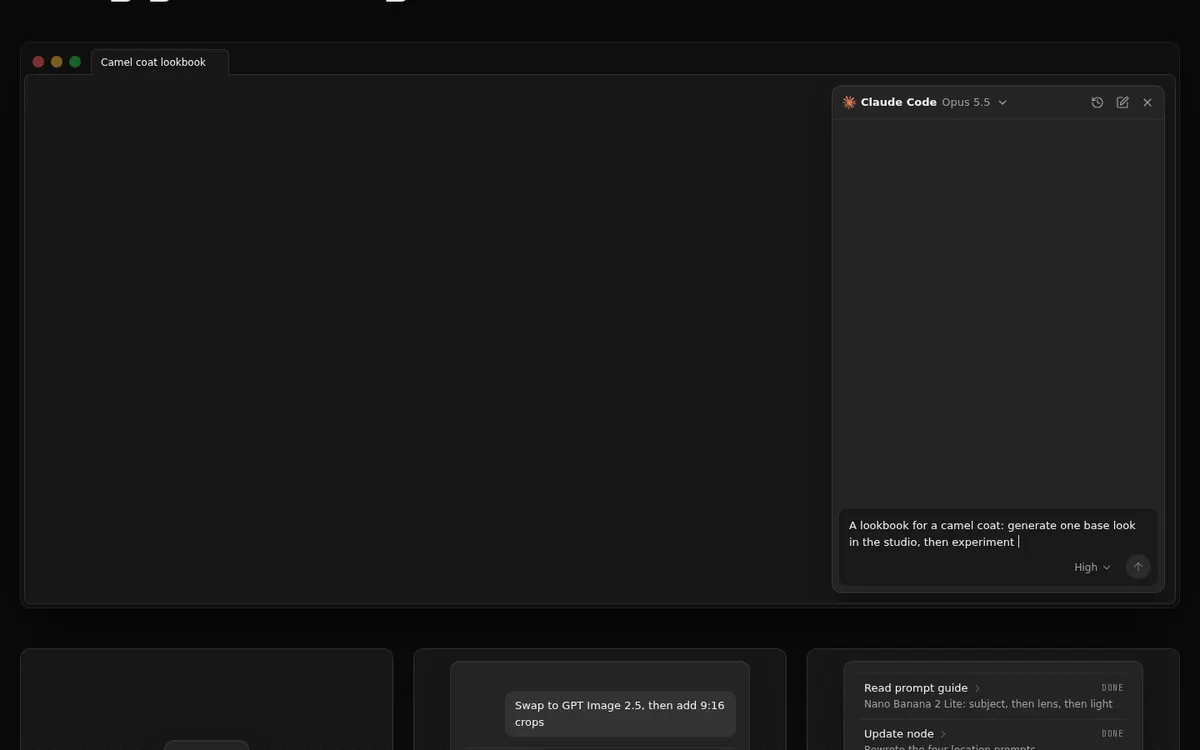The image size is (1200, 750).
Task: Close the Claude Code panel
Action: [x=1147, y=102]
